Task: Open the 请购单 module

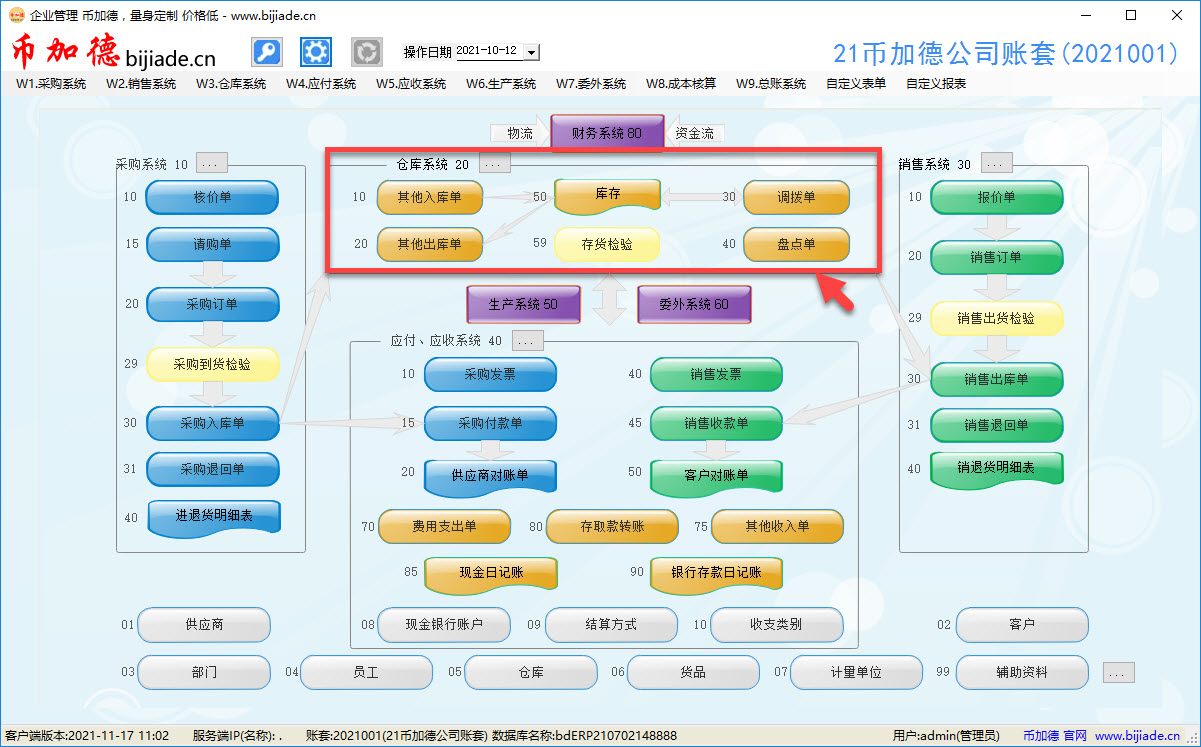Action: click(212, 244)
